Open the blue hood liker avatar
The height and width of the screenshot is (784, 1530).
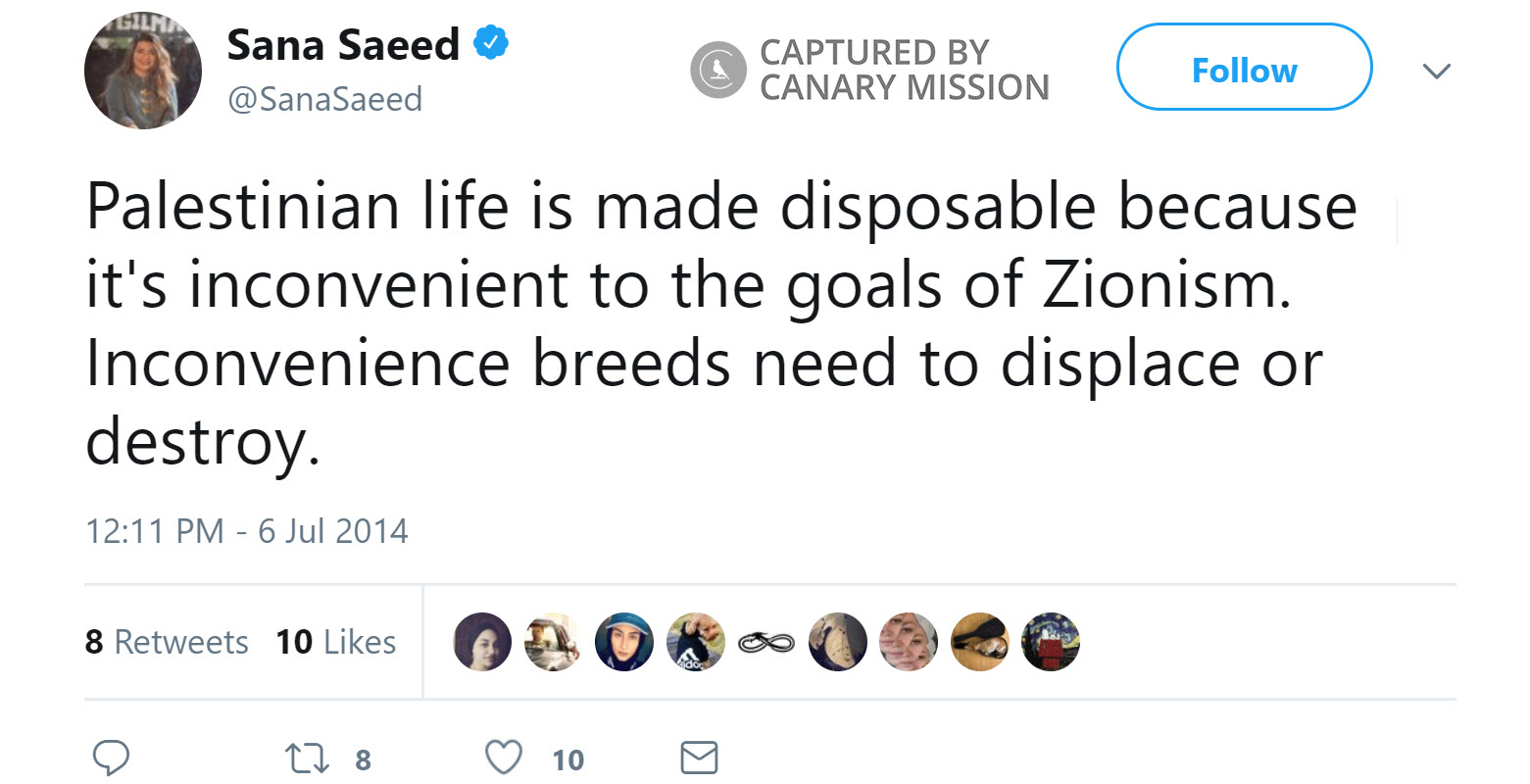(x=624, y=642)
